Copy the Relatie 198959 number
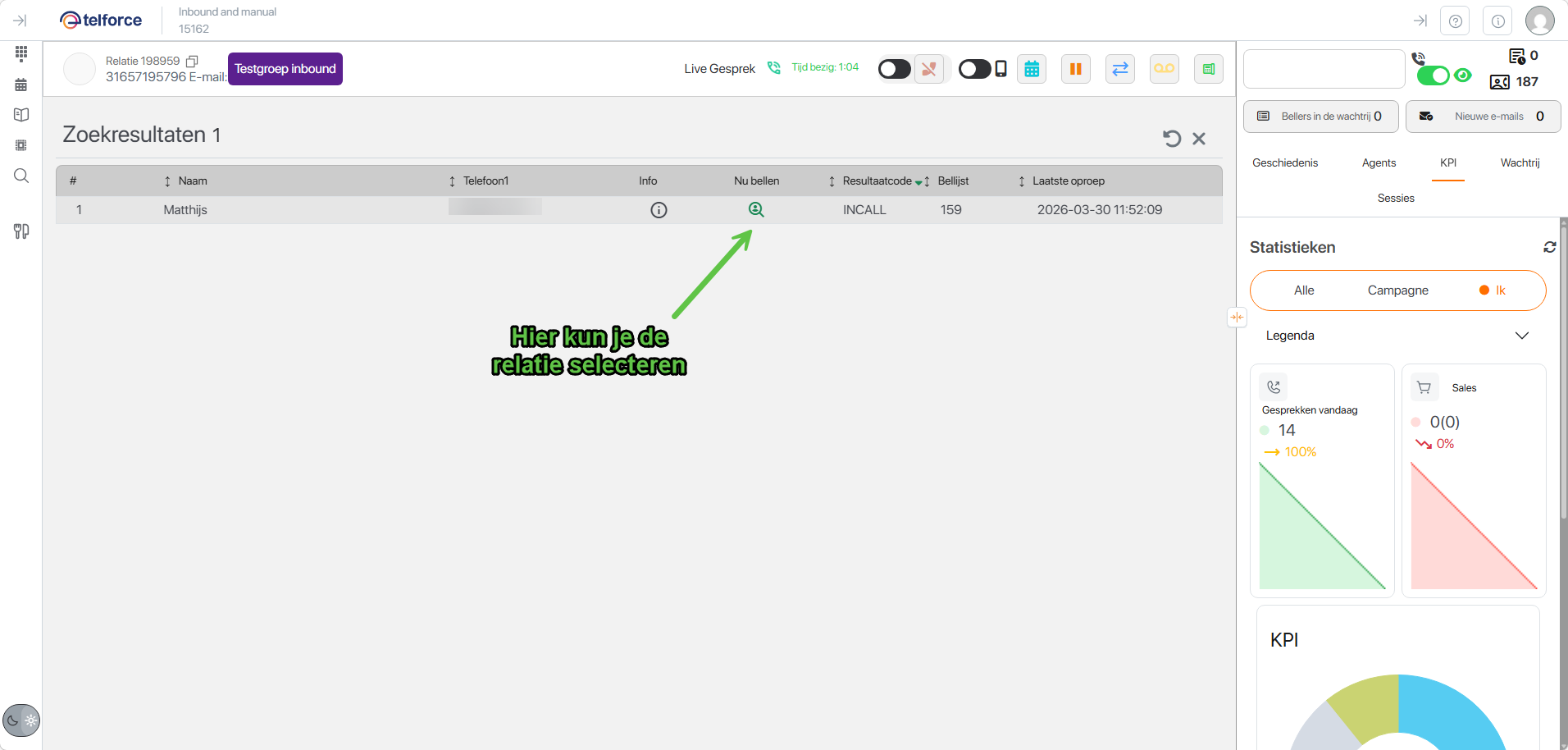1568x750 pixels. coord(193,62)
